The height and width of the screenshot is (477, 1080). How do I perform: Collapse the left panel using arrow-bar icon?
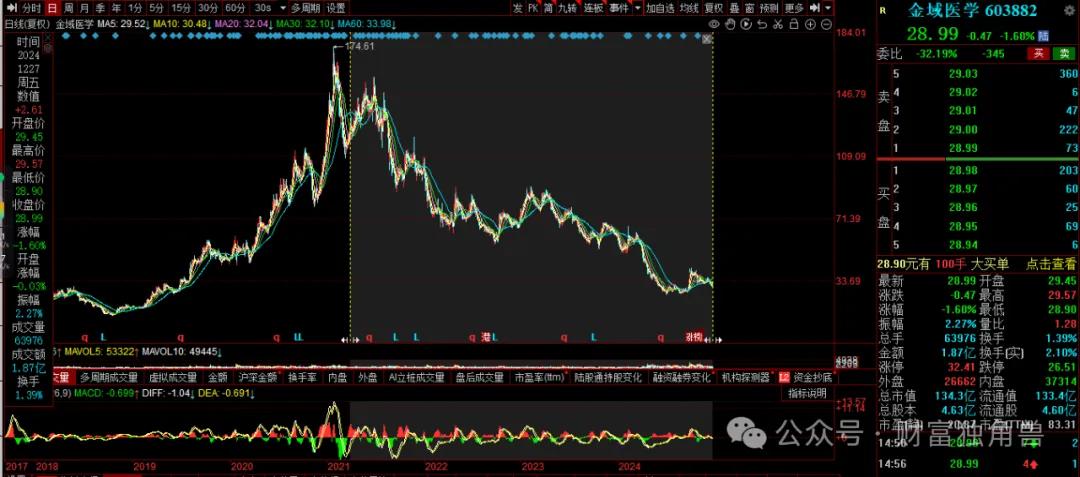tap(11, 8)
